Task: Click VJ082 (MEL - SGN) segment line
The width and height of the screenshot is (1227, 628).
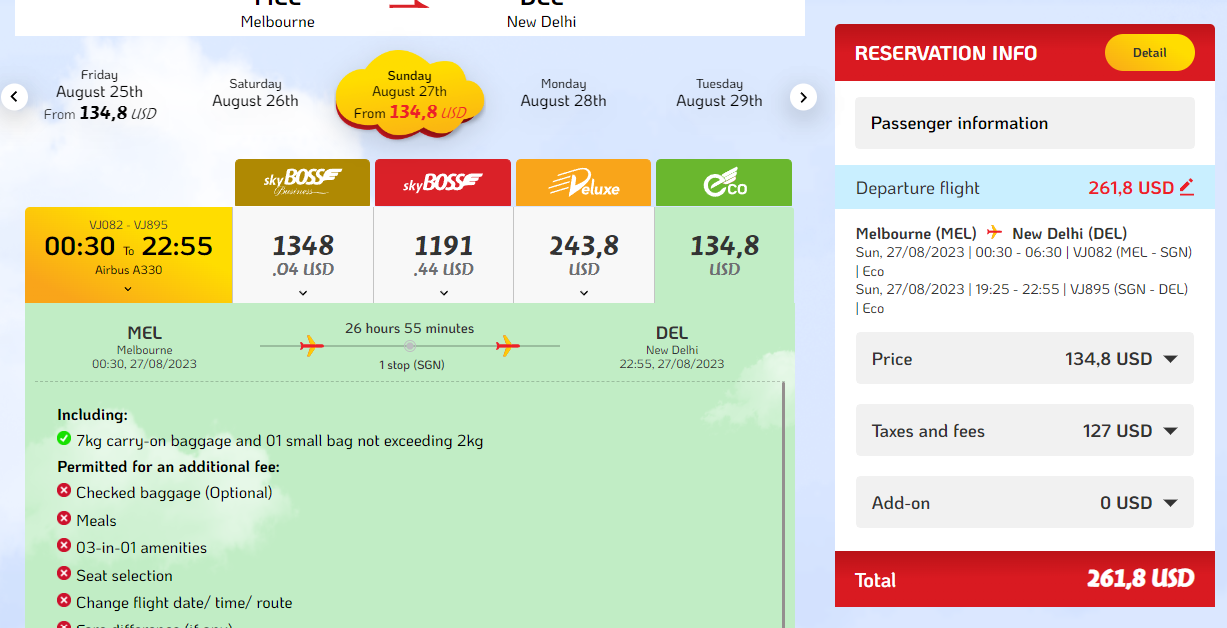Action: (x=1024, y=261)
